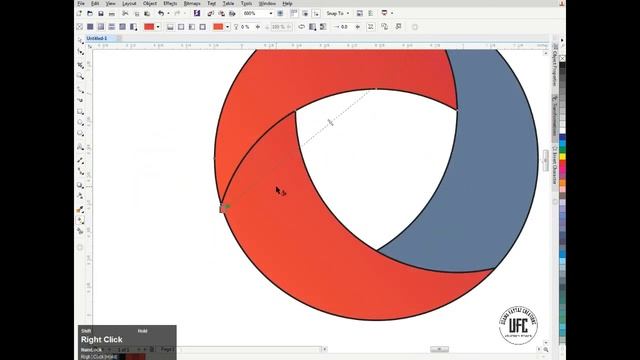Click the Reverse Fill icon in property bar

pos(301,27)
